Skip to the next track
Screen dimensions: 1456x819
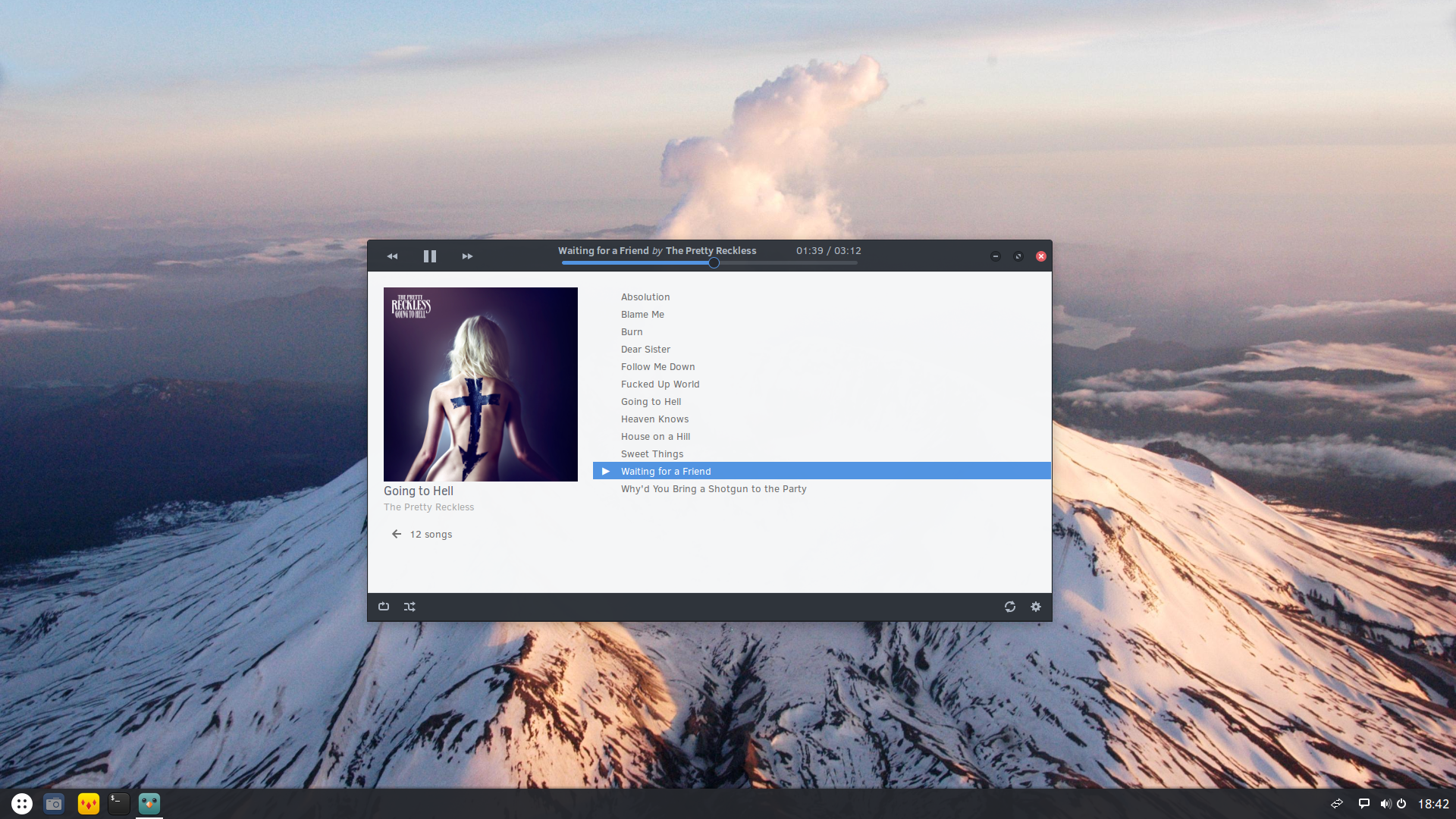point(467,256)
